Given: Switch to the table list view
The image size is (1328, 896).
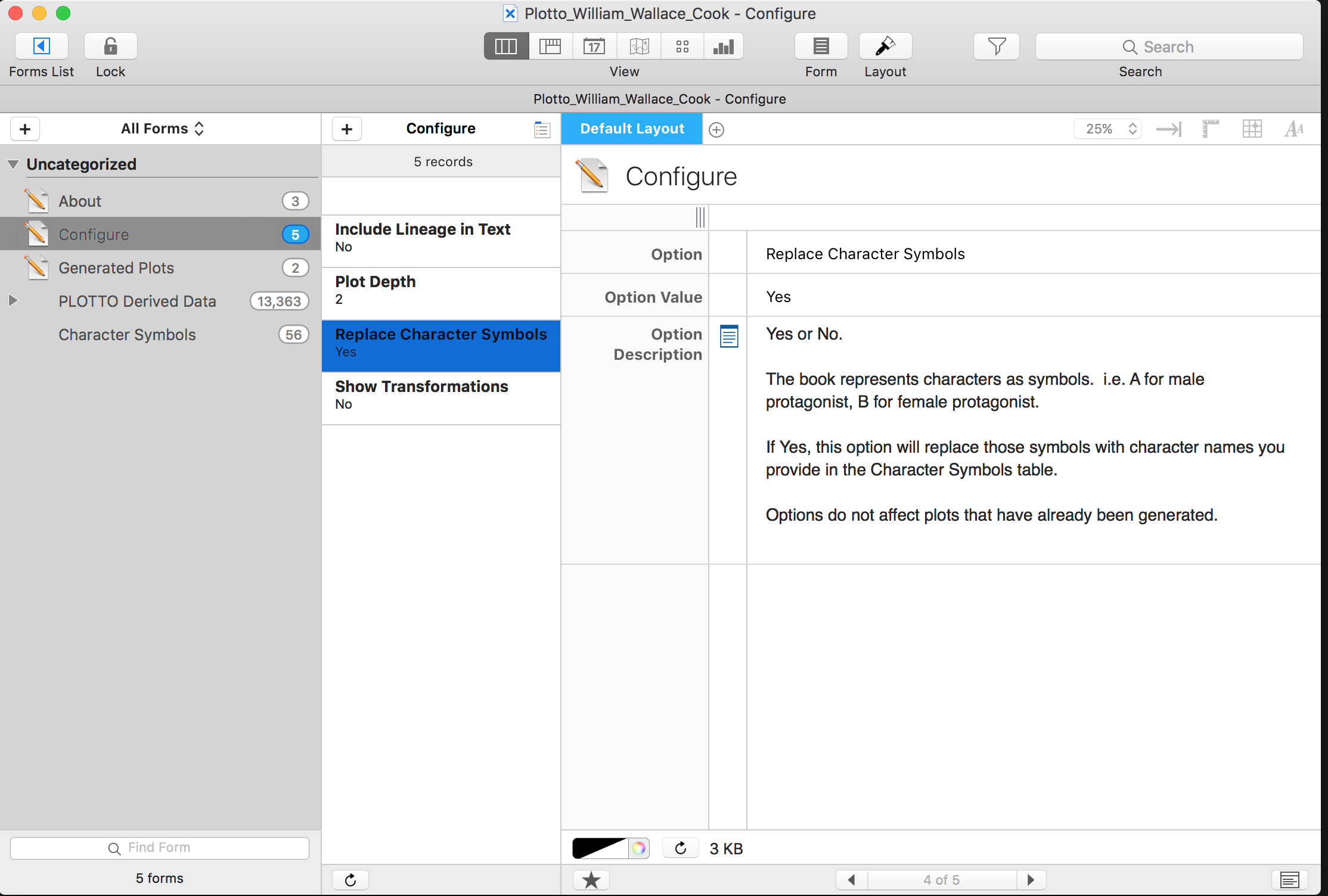Looking at the screenshot, I should click(x=550, y=46).
